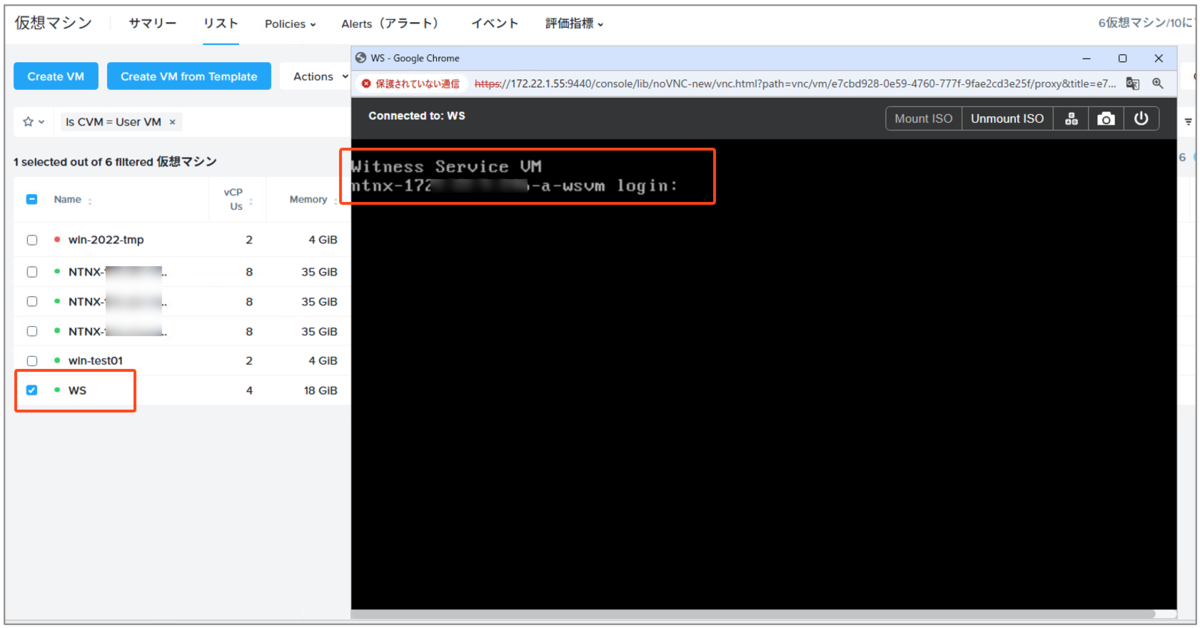1200x628 pixels.
Task: Click the Google Translate icon in address bar
Action: (1133, 84)
